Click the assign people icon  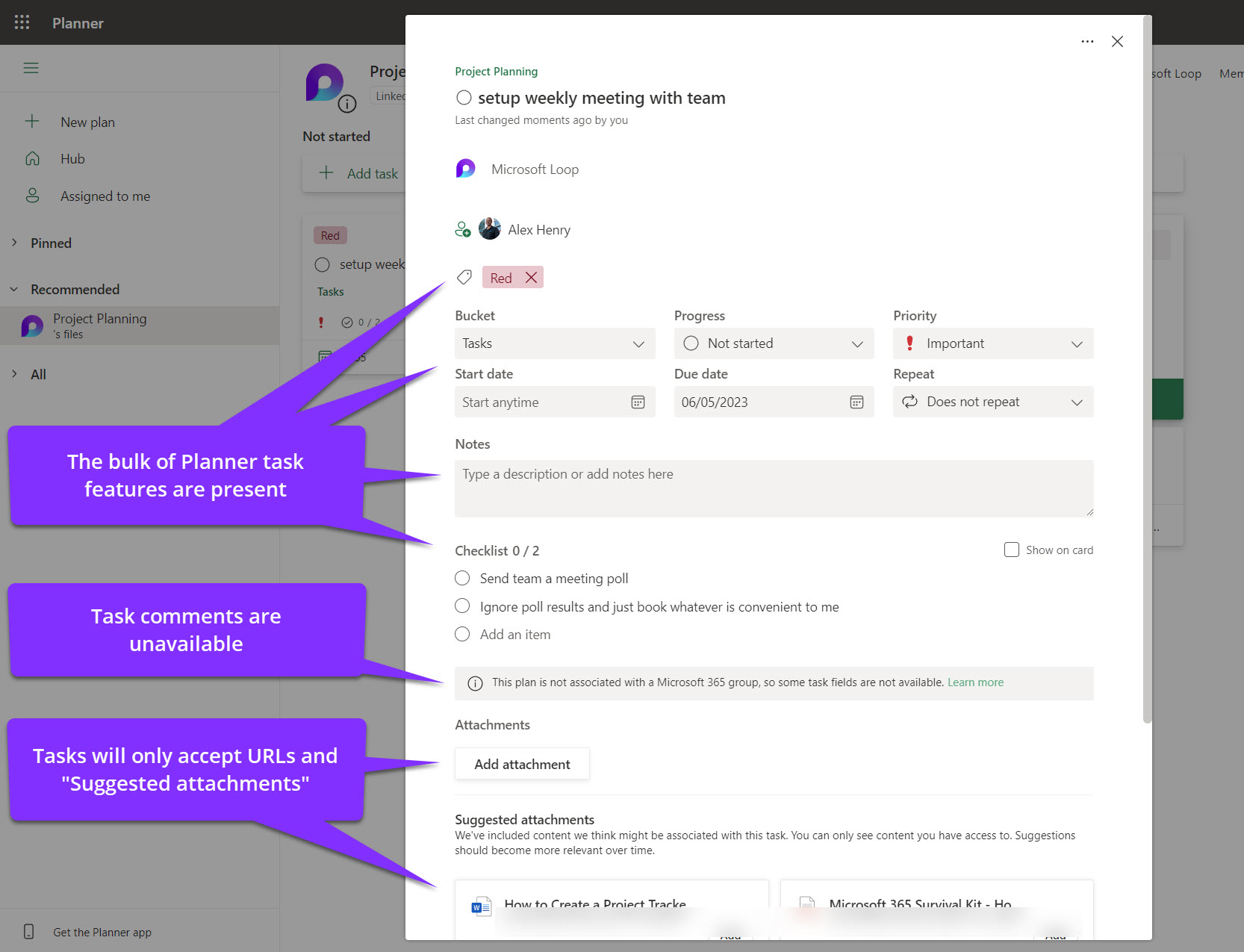coord(463,229)
